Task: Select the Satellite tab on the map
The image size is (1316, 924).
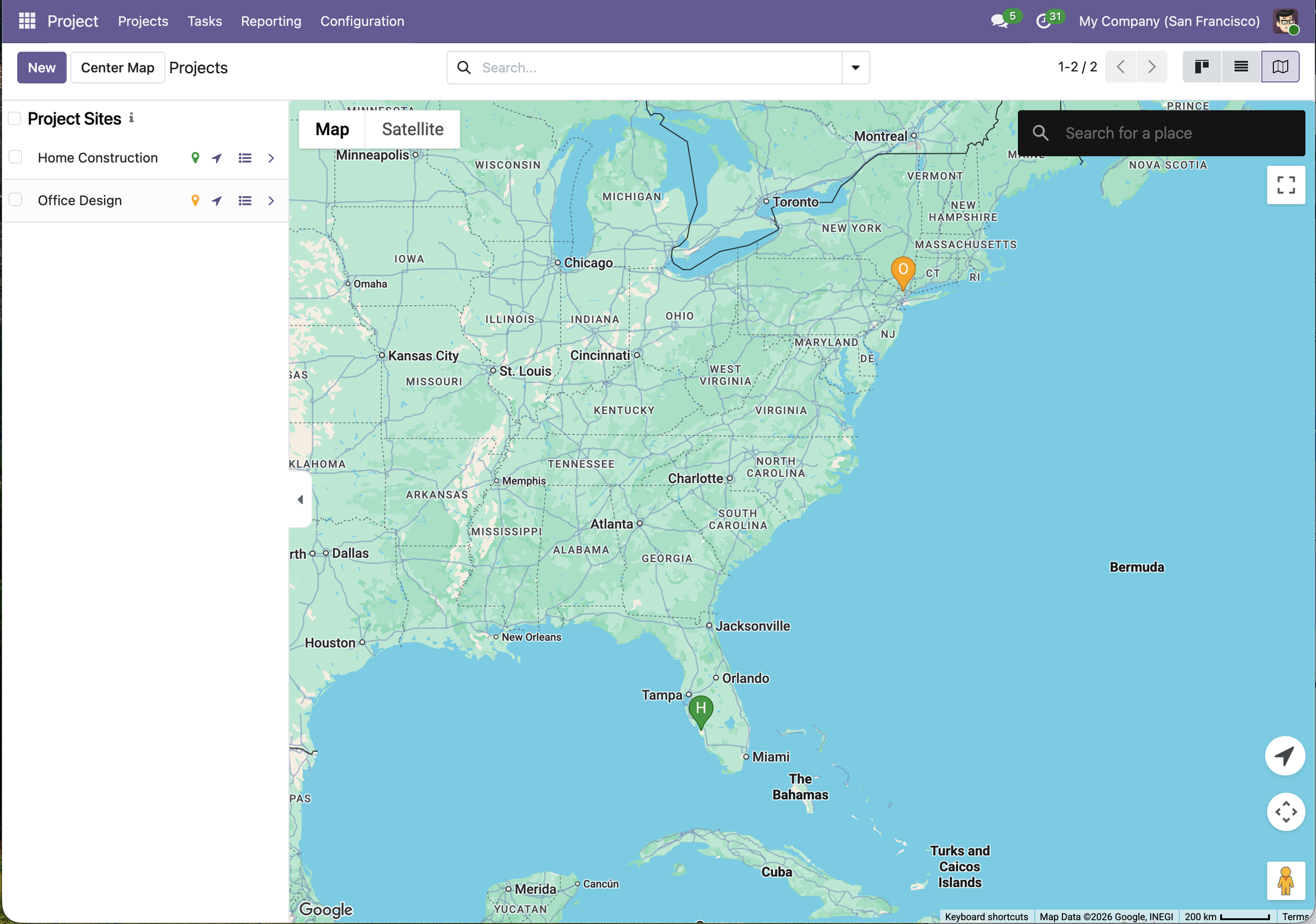Action: tap(413, 129)
